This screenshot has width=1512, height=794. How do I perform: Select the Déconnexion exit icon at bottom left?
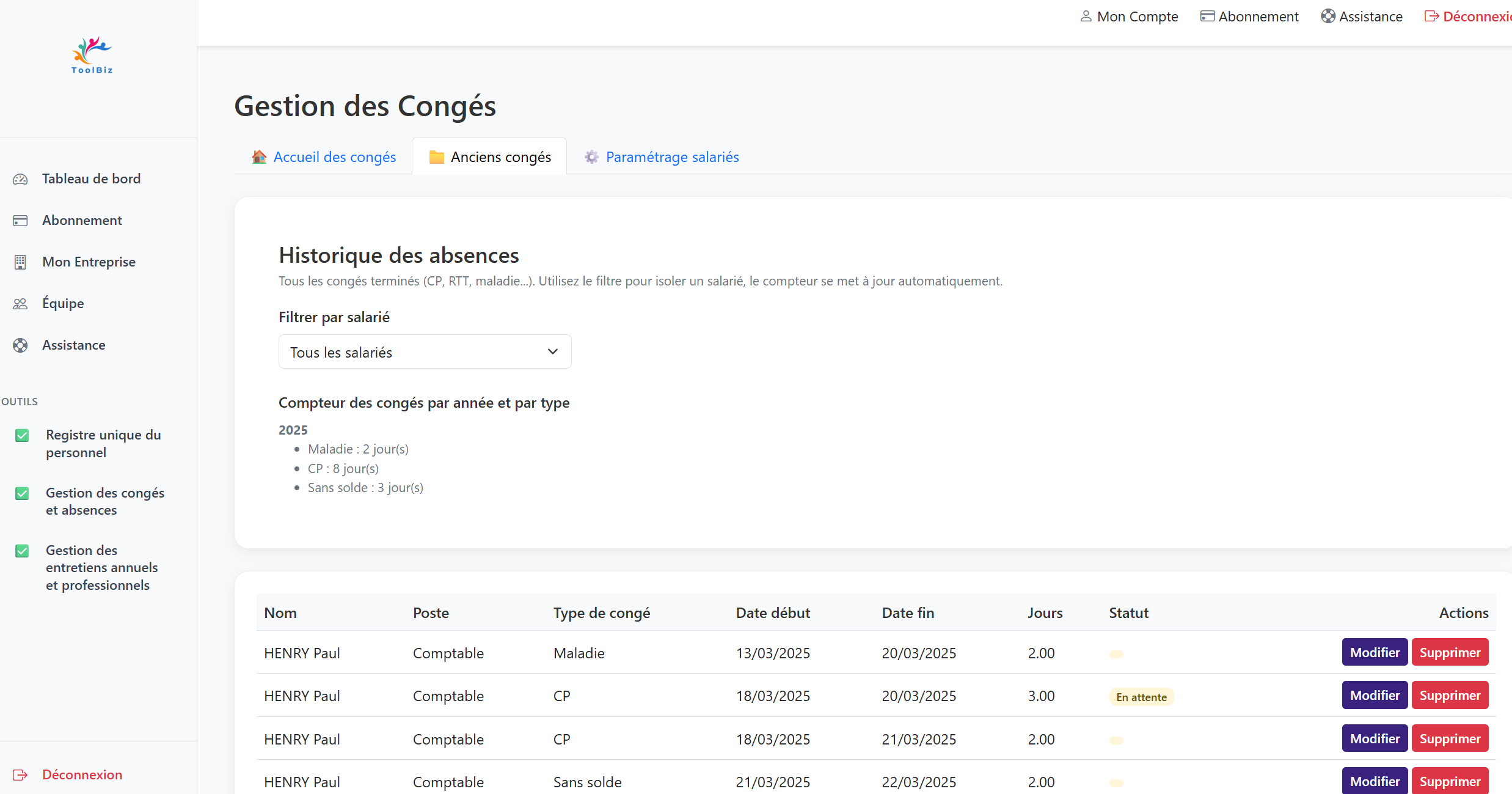(20, 774)
